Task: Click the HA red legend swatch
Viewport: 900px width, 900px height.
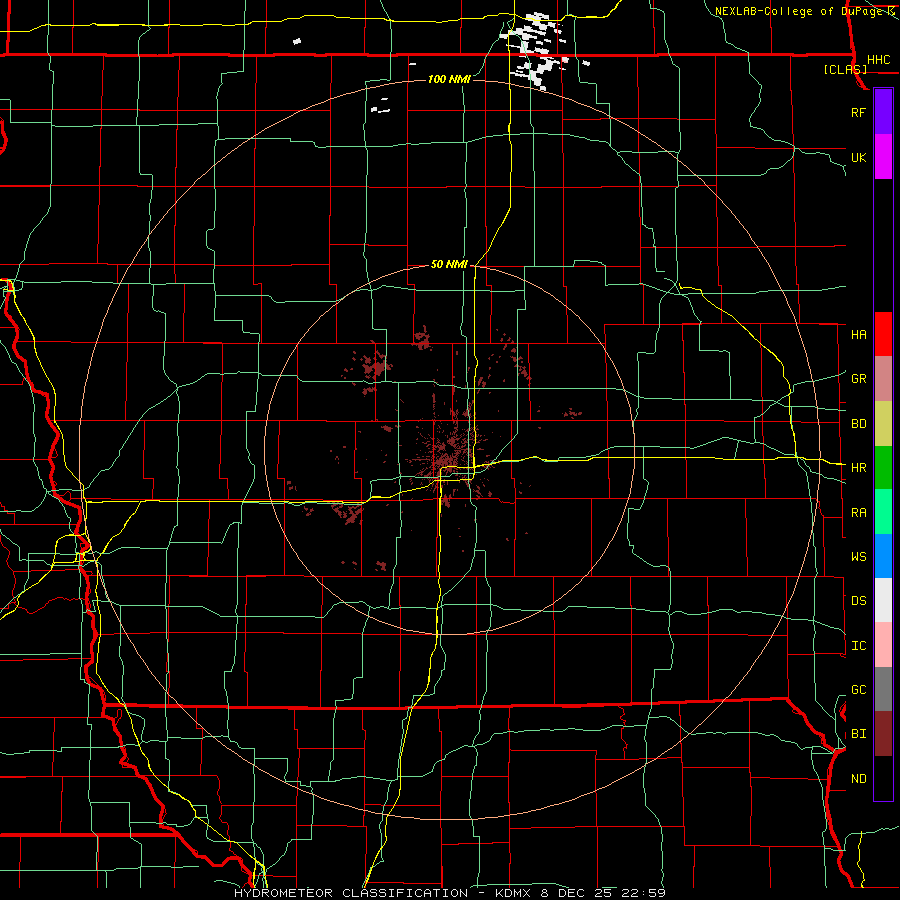Action: click(883, 334)
